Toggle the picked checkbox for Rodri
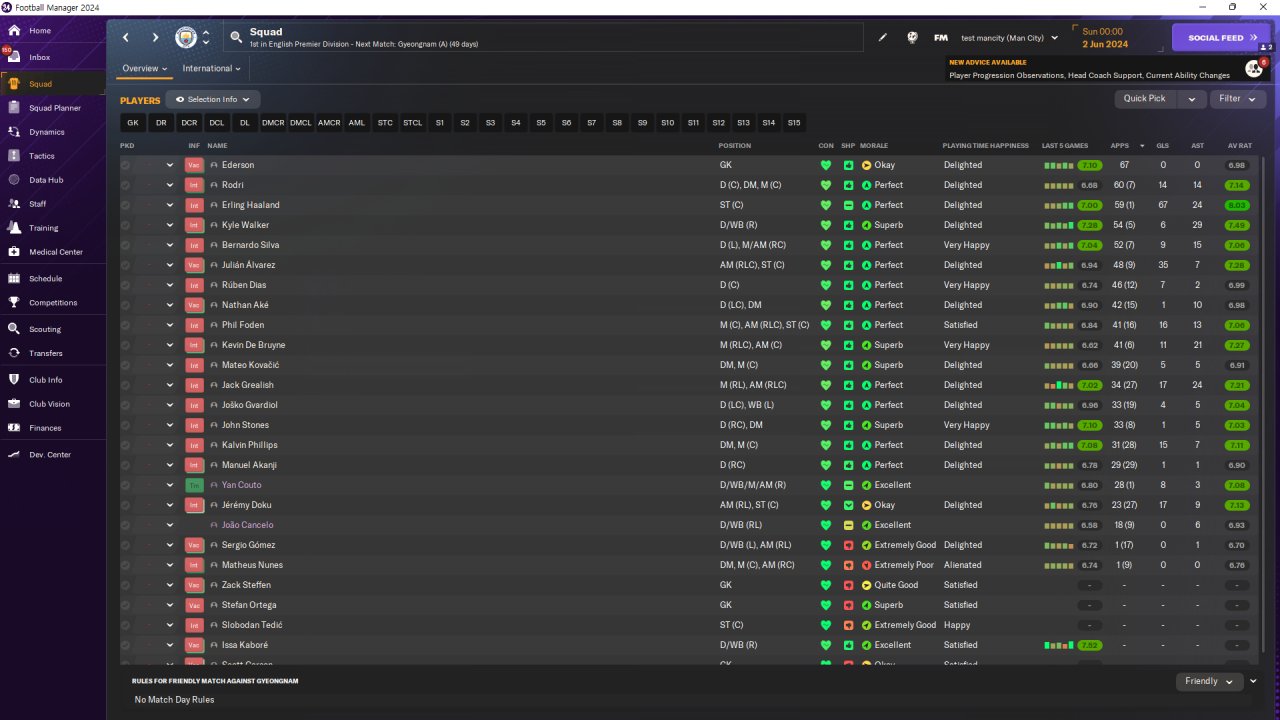The height and width of the screenshot is (720, 1280). point(125,185)
